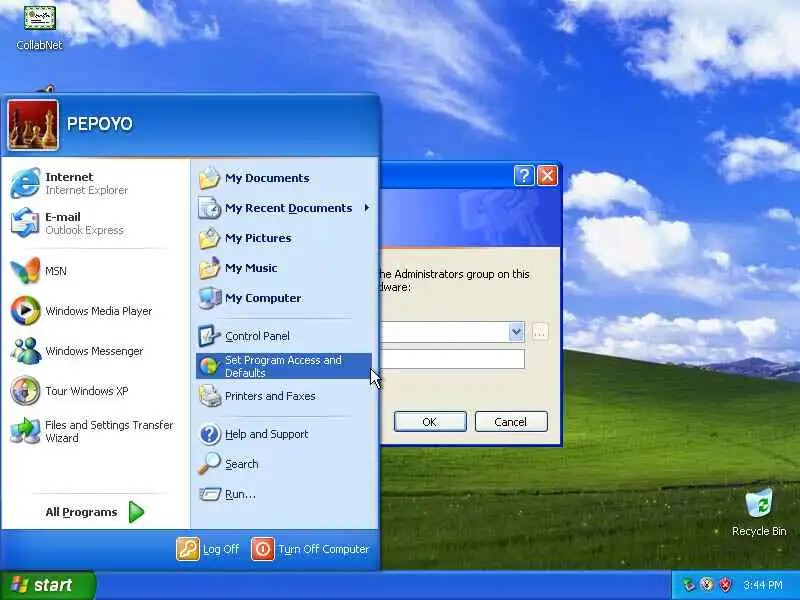Image resolution: width=800 pixels, height=600 pixels.
Task: Close the dialog with red X
Action: coord(547,176)
